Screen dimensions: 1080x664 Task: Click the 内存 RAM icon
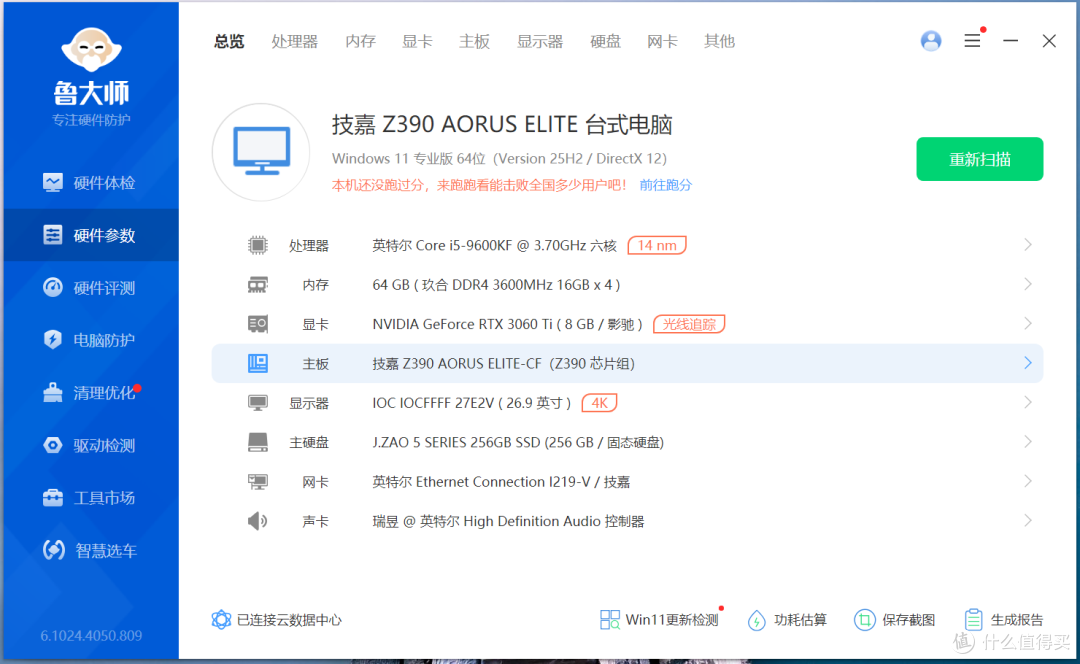tap(258, 284)
